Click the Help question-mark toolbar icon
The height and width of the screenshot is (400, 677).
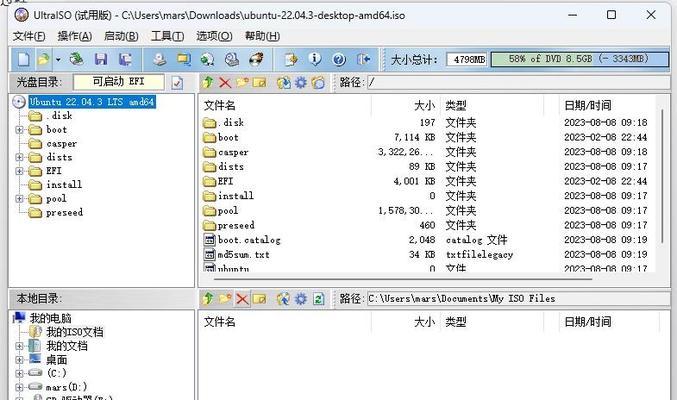point(339,59)
